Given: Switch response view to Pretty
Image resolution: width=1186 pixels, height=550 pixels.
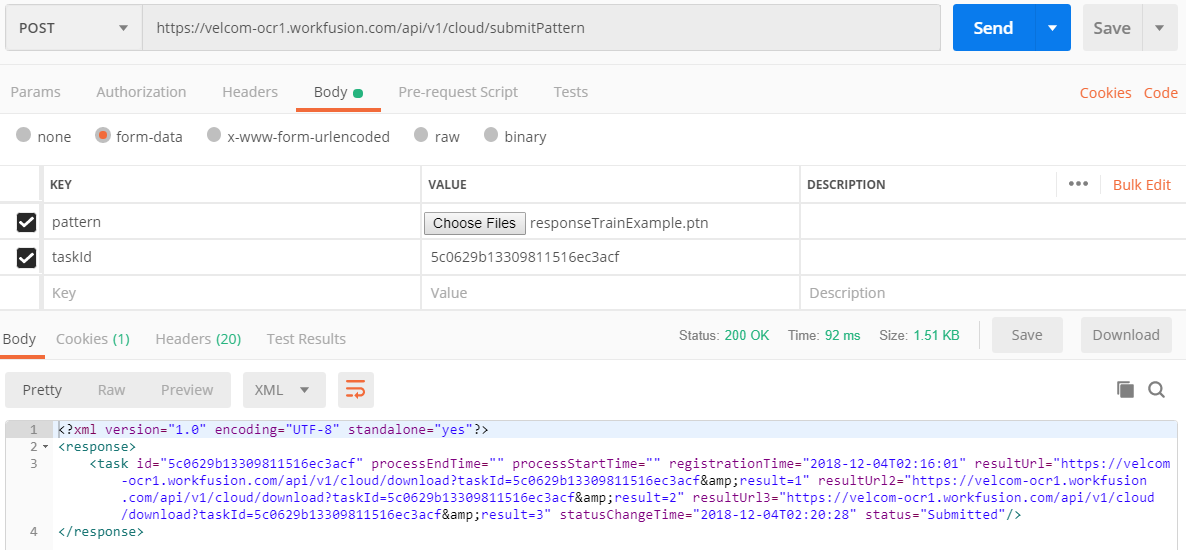Looking at the screenshot, I should click(x=42, y=390).
